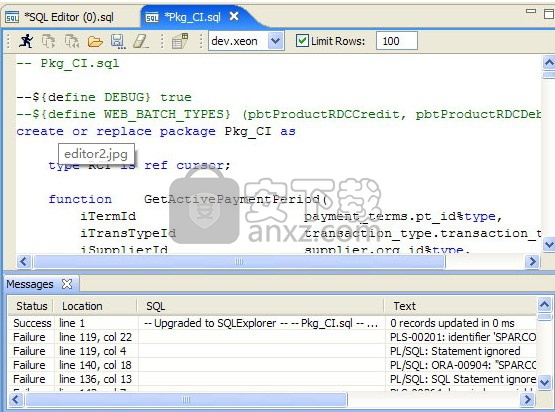
Task: Click the 'function' keyword in the editor
Action: (80, 199)
